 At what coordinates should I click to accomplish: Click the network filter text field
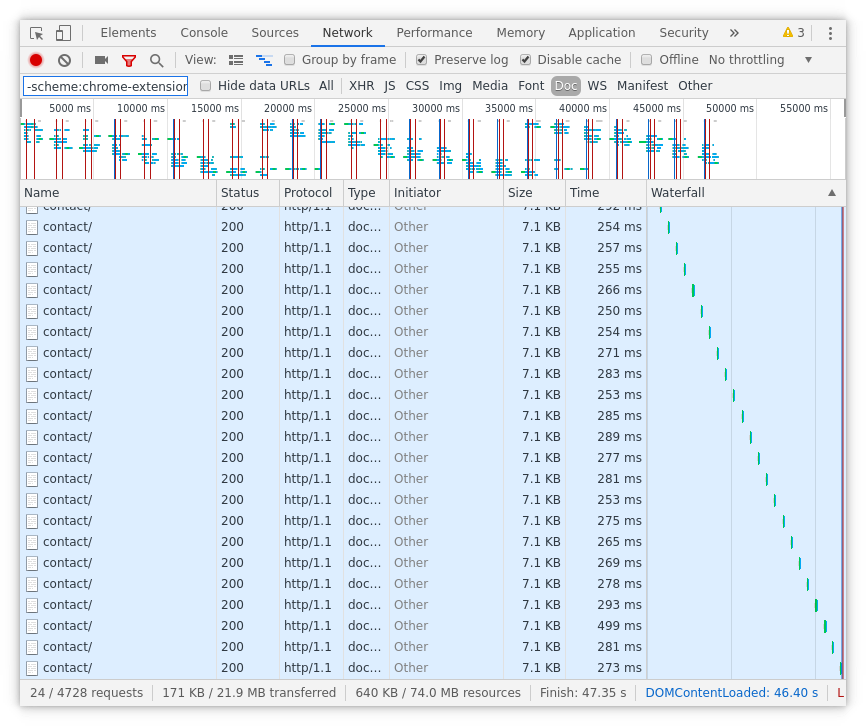[105, 86]
